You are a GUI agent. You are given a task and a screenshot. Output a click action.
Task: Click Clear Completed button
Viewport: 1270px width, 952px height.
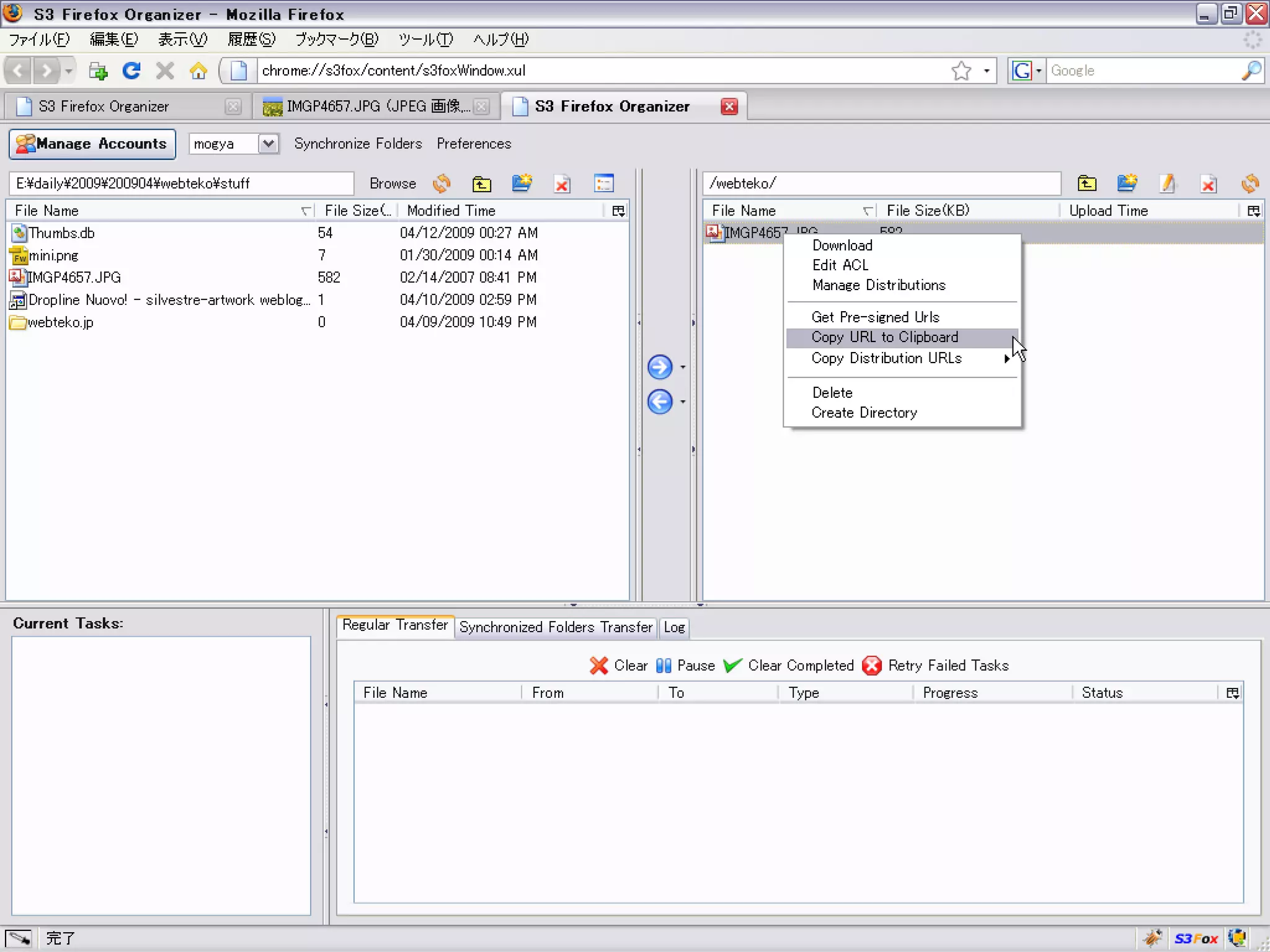789,666
